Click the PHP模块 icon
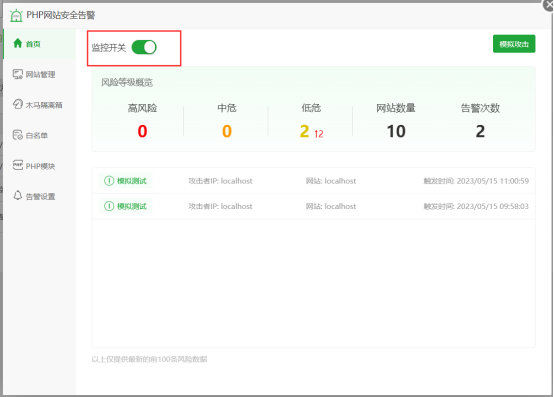Image resolution: width=554 pixels, height=397 pixels. [x=18, y=165]
